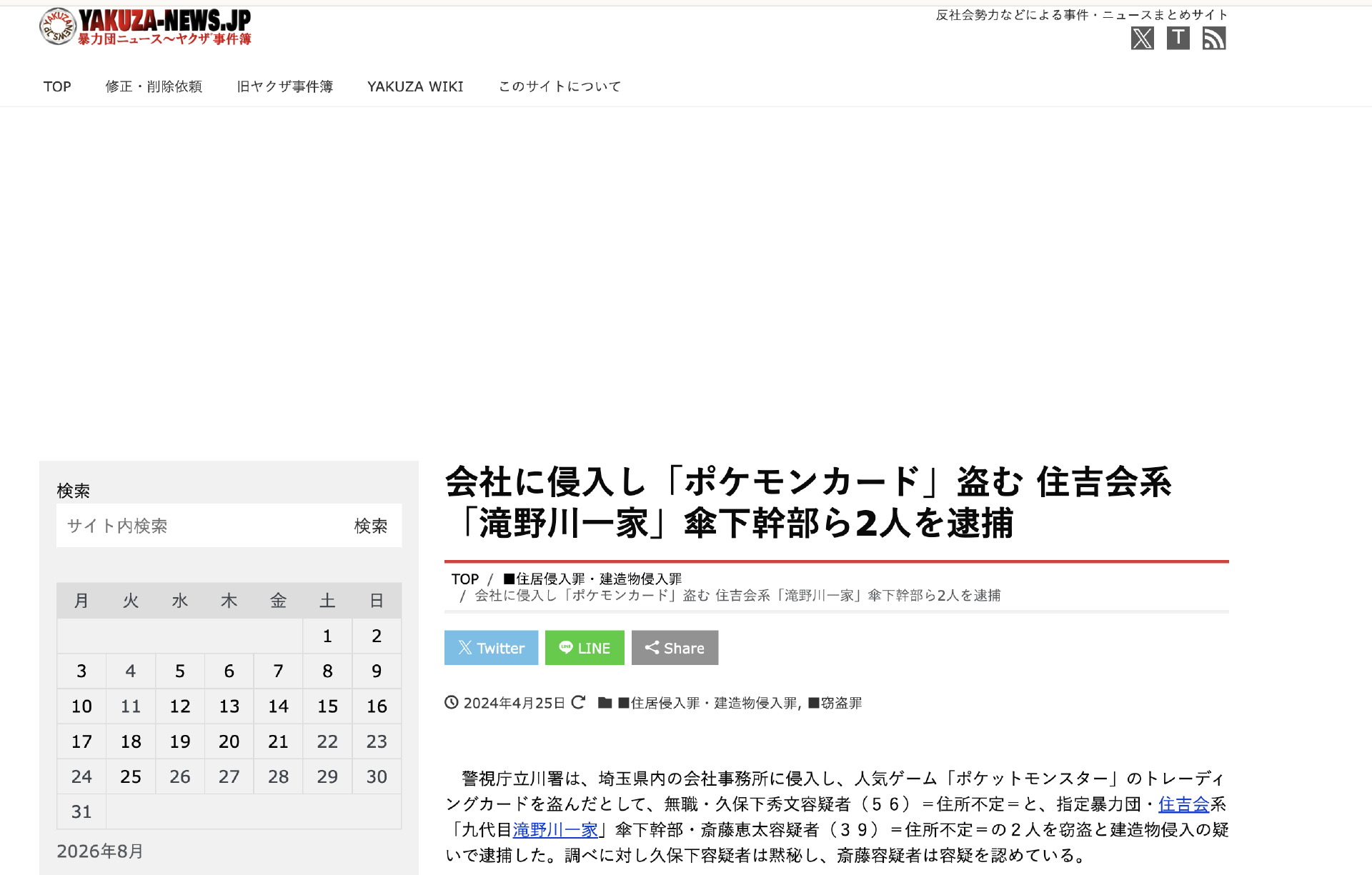Select calendar day 19
This screenshot has width=1372, height=875.
click(x=180, y=741)
